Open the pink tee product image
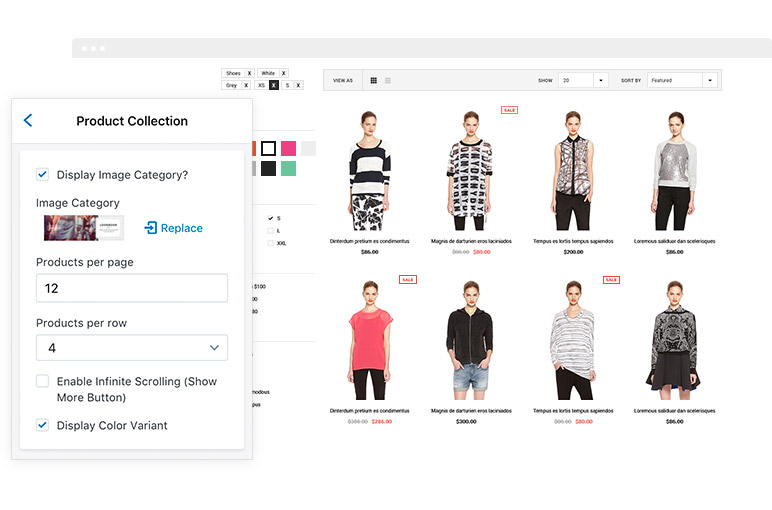This screenshot has width=772, height=510. (370, 340)
